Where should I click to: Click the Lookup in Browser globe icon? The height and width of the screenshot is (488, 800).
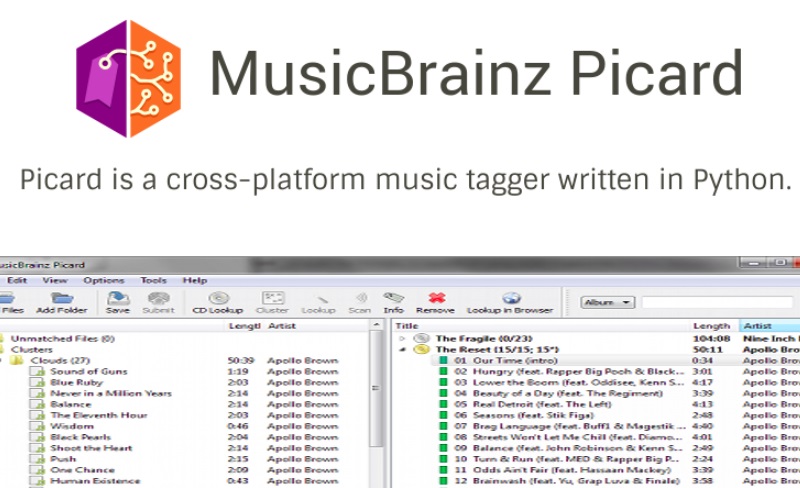511,298
